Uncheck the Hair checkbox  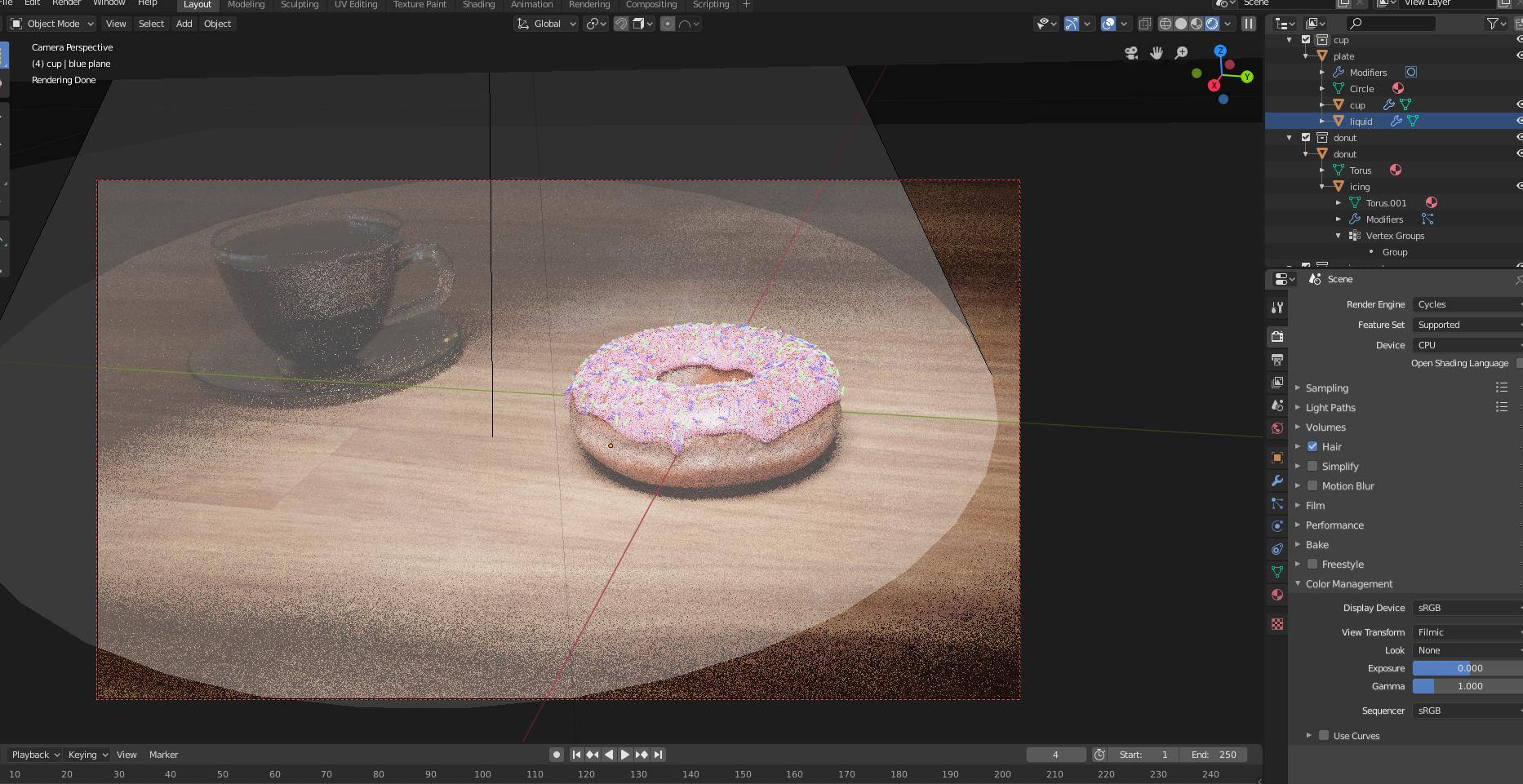point(1312,446)
